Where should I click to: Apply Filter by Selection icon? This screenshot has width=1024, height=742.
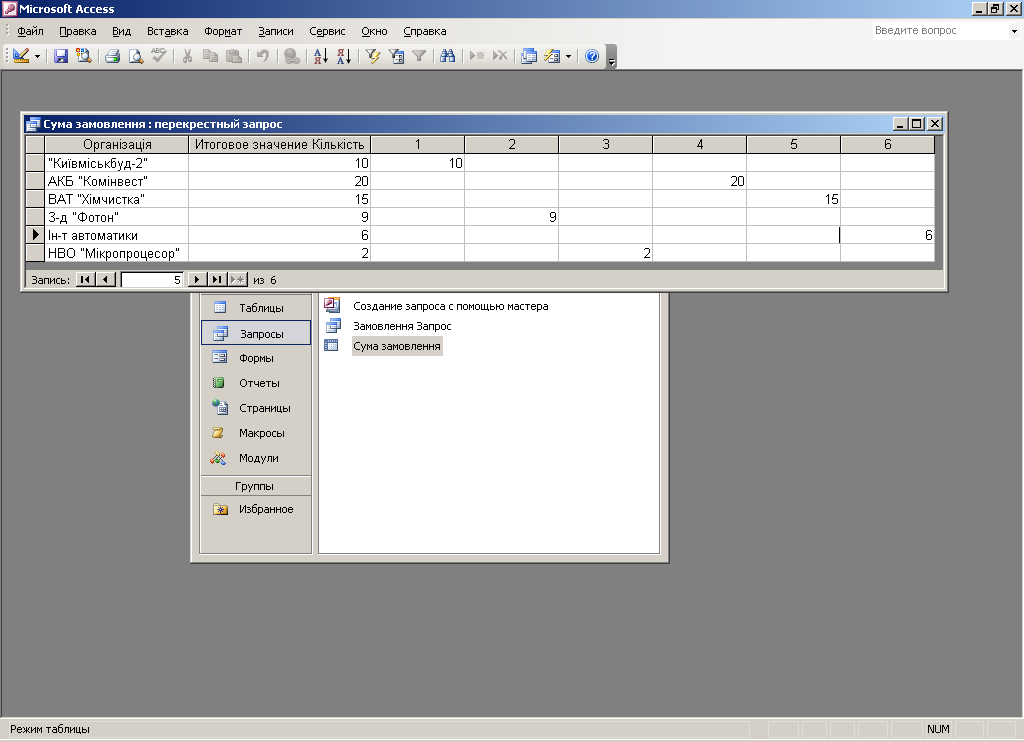tap(373, 56)
